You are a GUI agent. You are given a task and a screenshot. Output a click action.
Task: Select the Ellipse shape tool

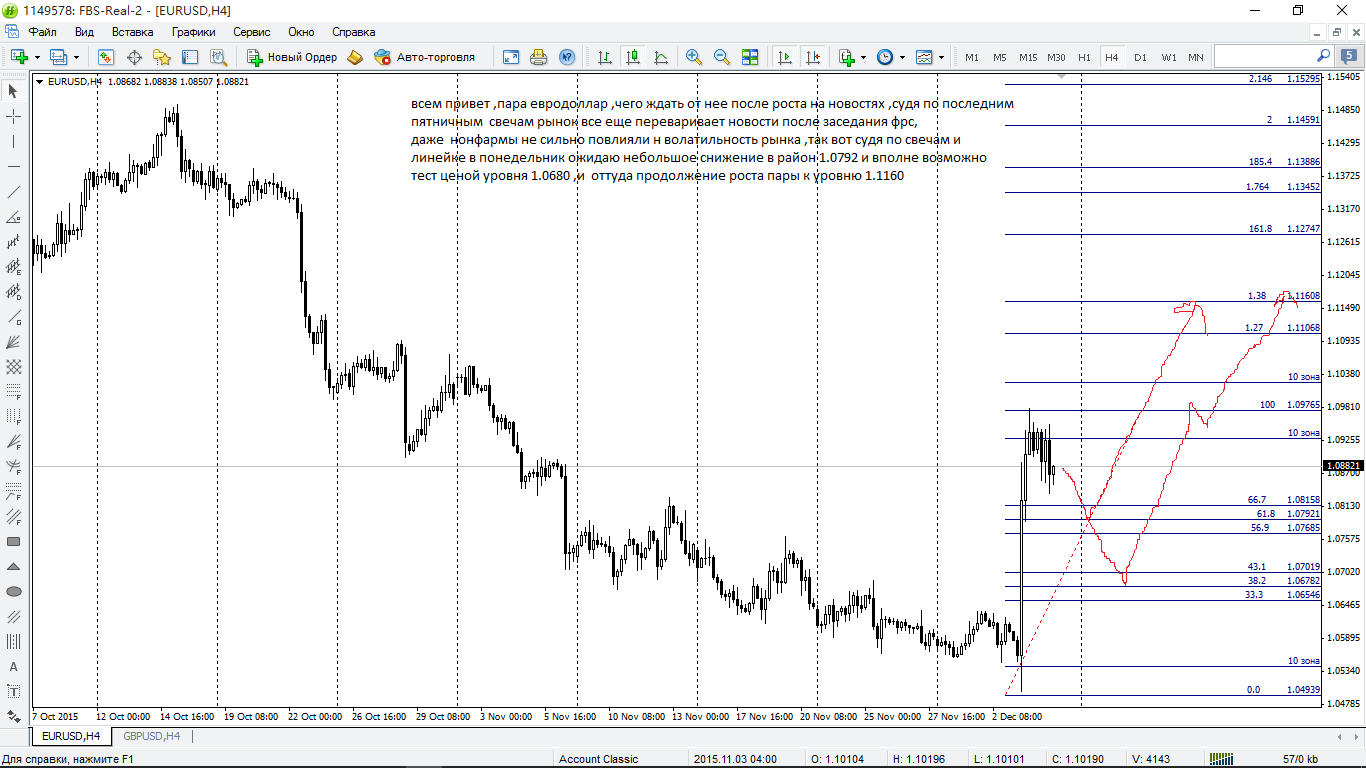(x=14, y=592)
